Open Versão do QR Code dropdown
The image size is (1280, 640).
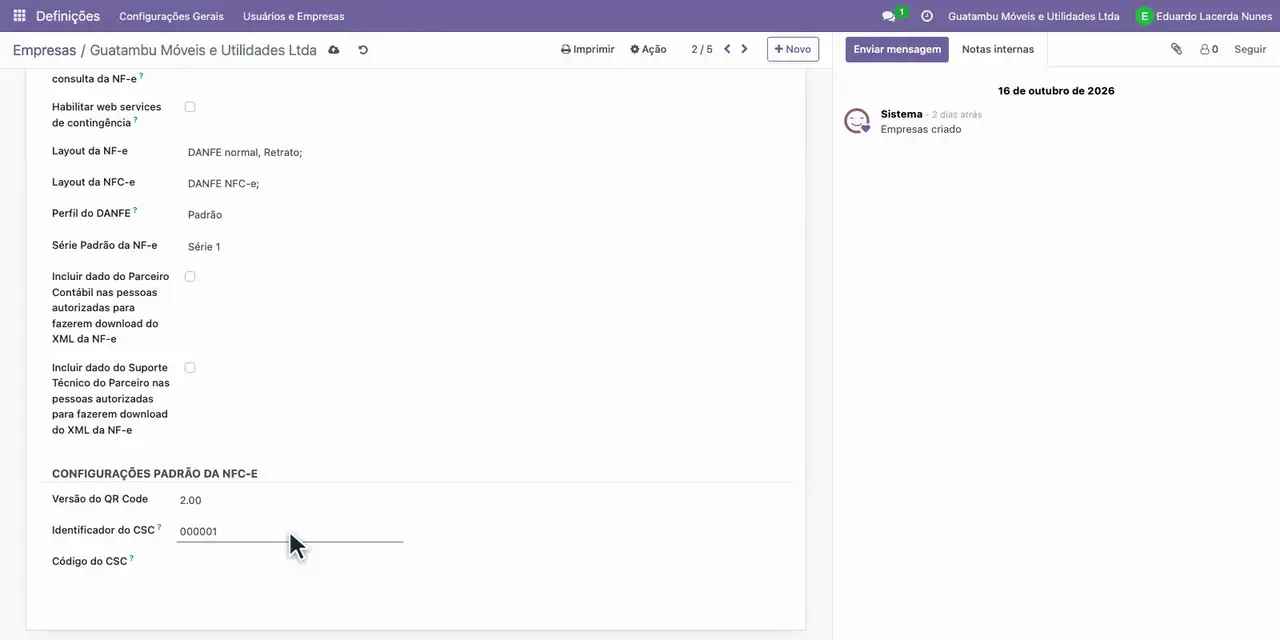(290, 500)
